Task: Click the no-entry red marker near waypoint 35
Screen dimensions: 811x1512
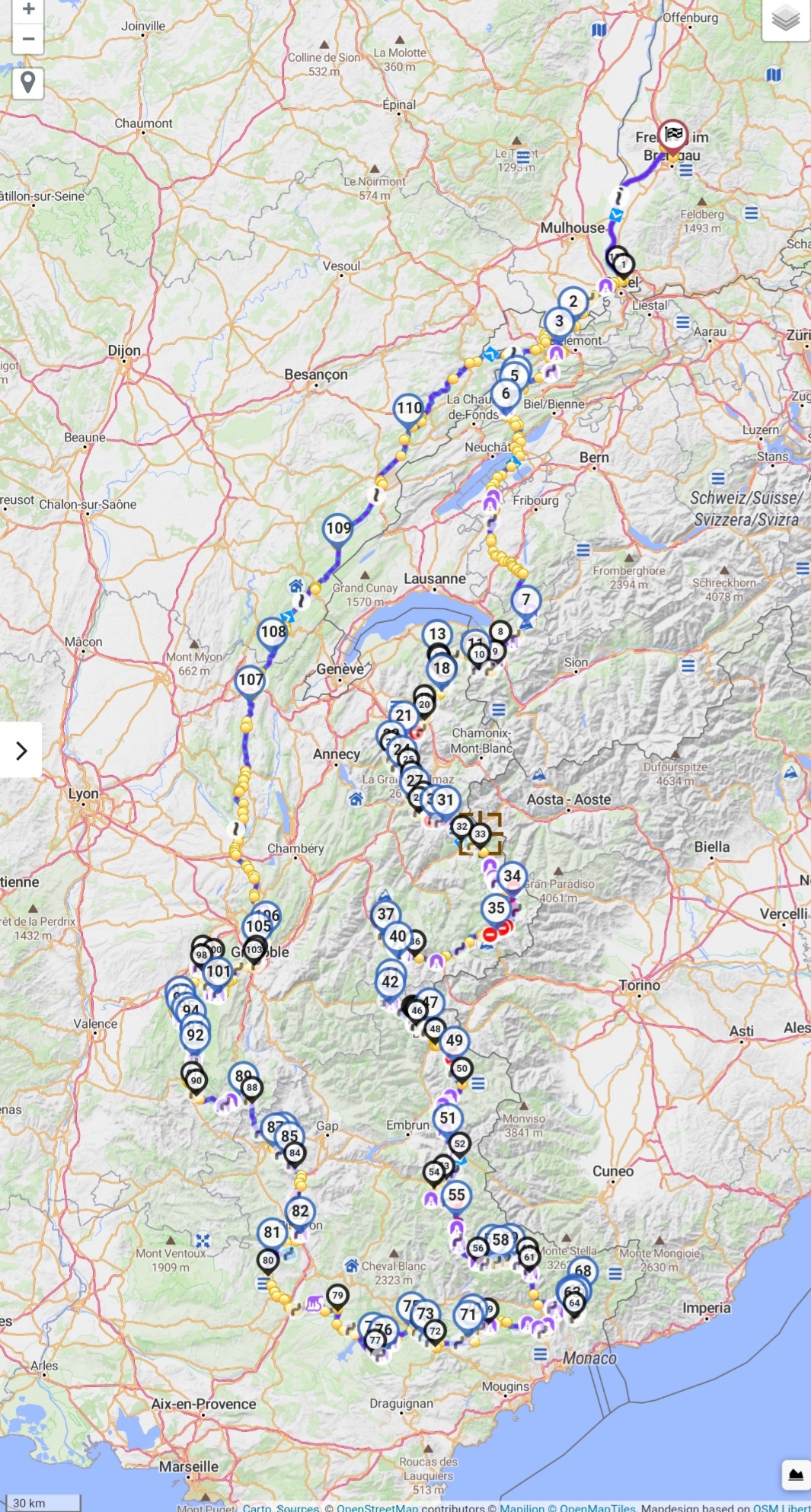Action: coord(490,934)
